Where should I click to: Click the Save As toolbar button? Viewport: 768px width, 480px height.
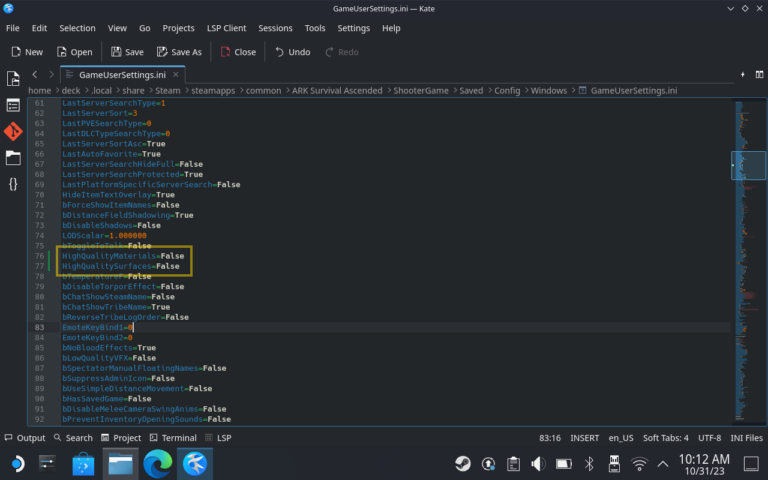pos(178,52)
